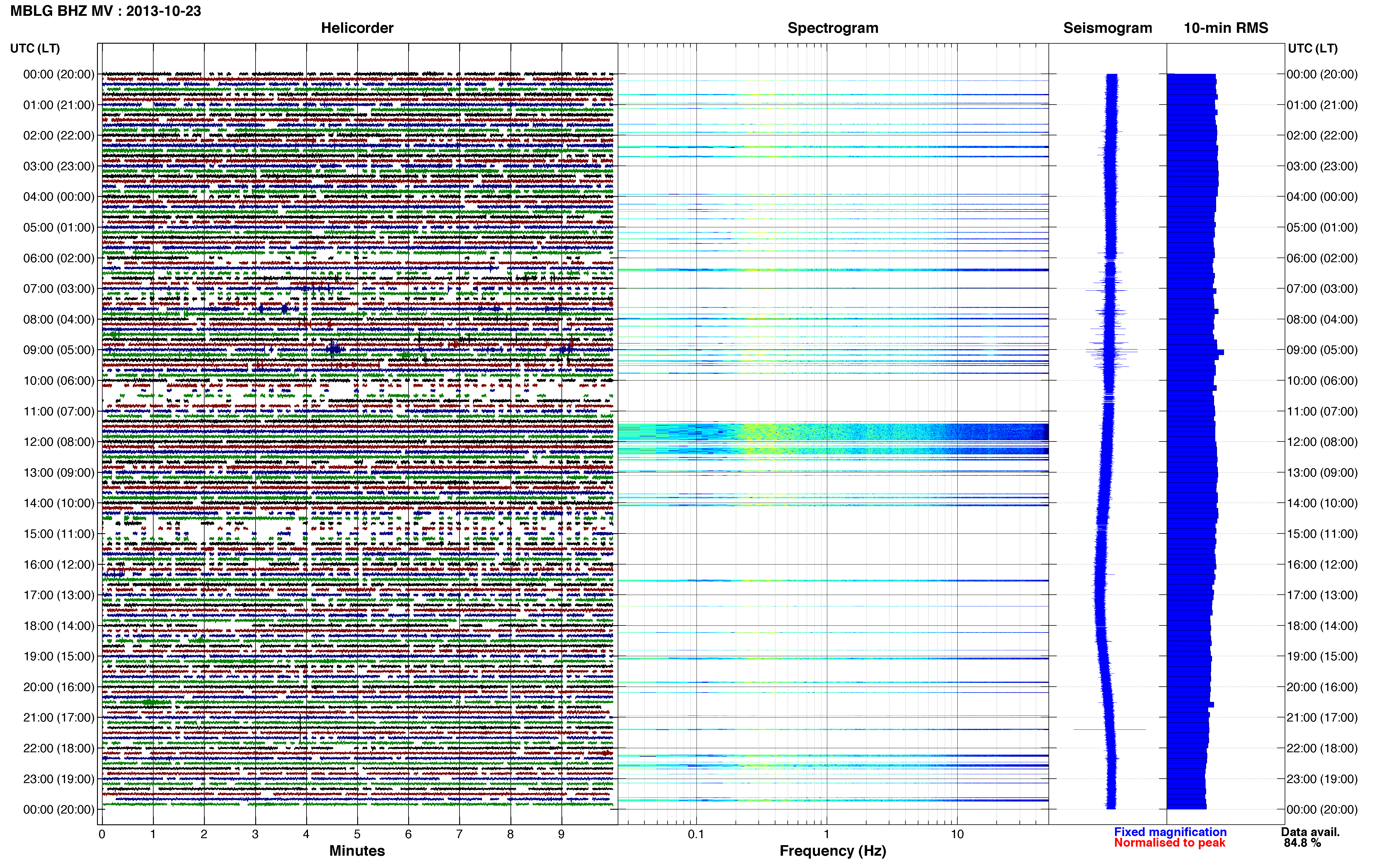
Task: Click left time label '11:00 (07:00)'
Action: click(x=59, y=411)
